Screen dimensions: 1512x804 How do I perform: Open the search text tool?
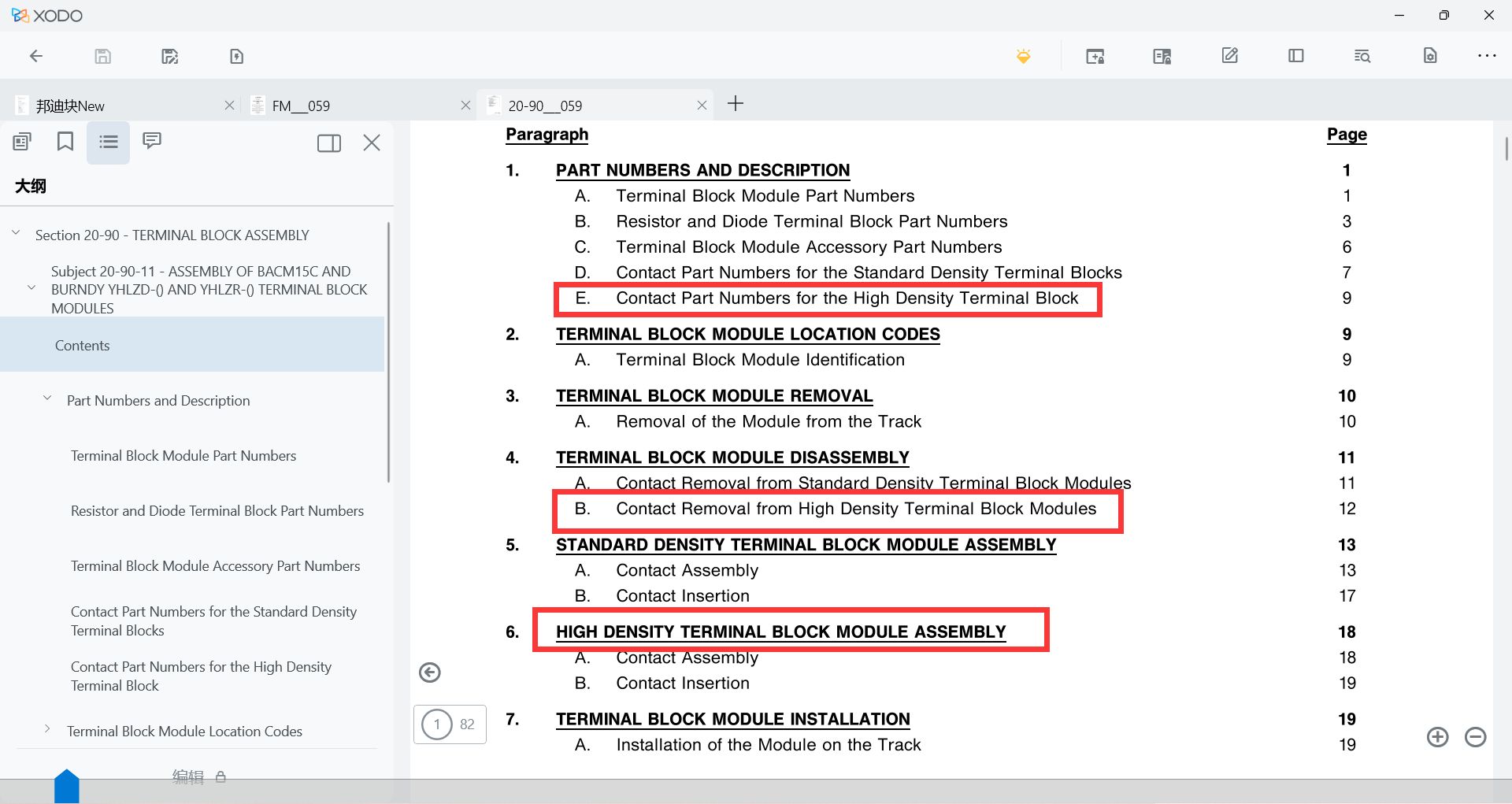[1362, 56]
